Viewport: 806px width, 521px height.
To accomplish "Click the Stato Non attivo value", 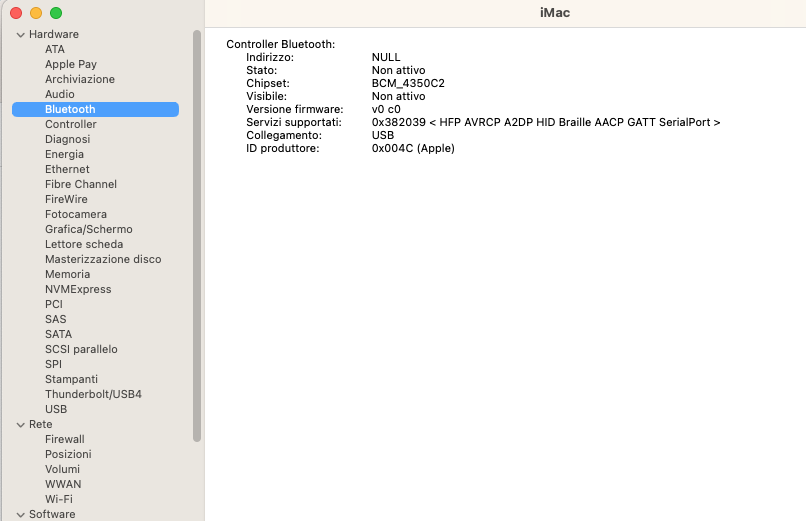I will 398,70.
